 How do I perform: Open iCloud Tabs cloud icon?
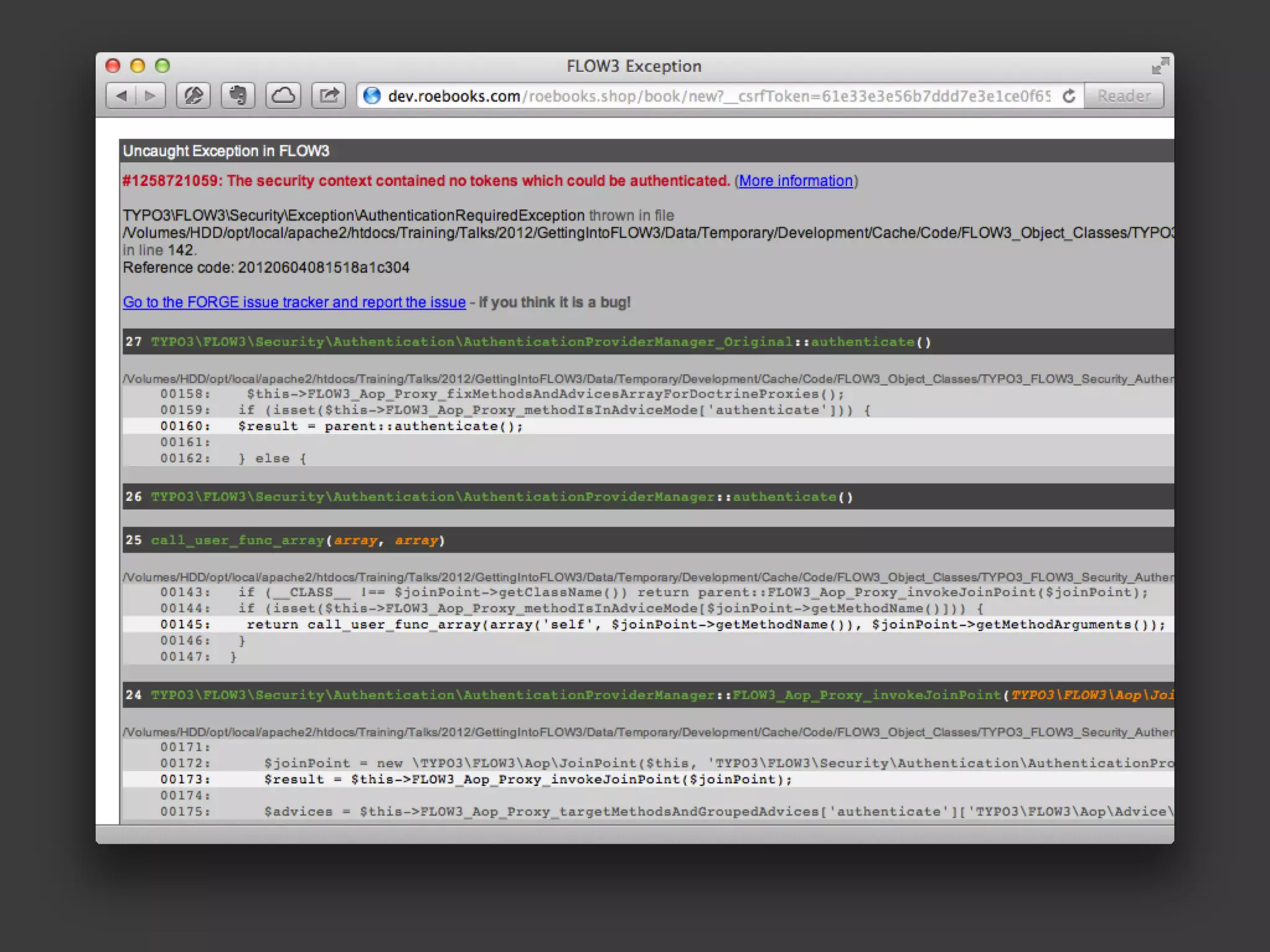283,96
